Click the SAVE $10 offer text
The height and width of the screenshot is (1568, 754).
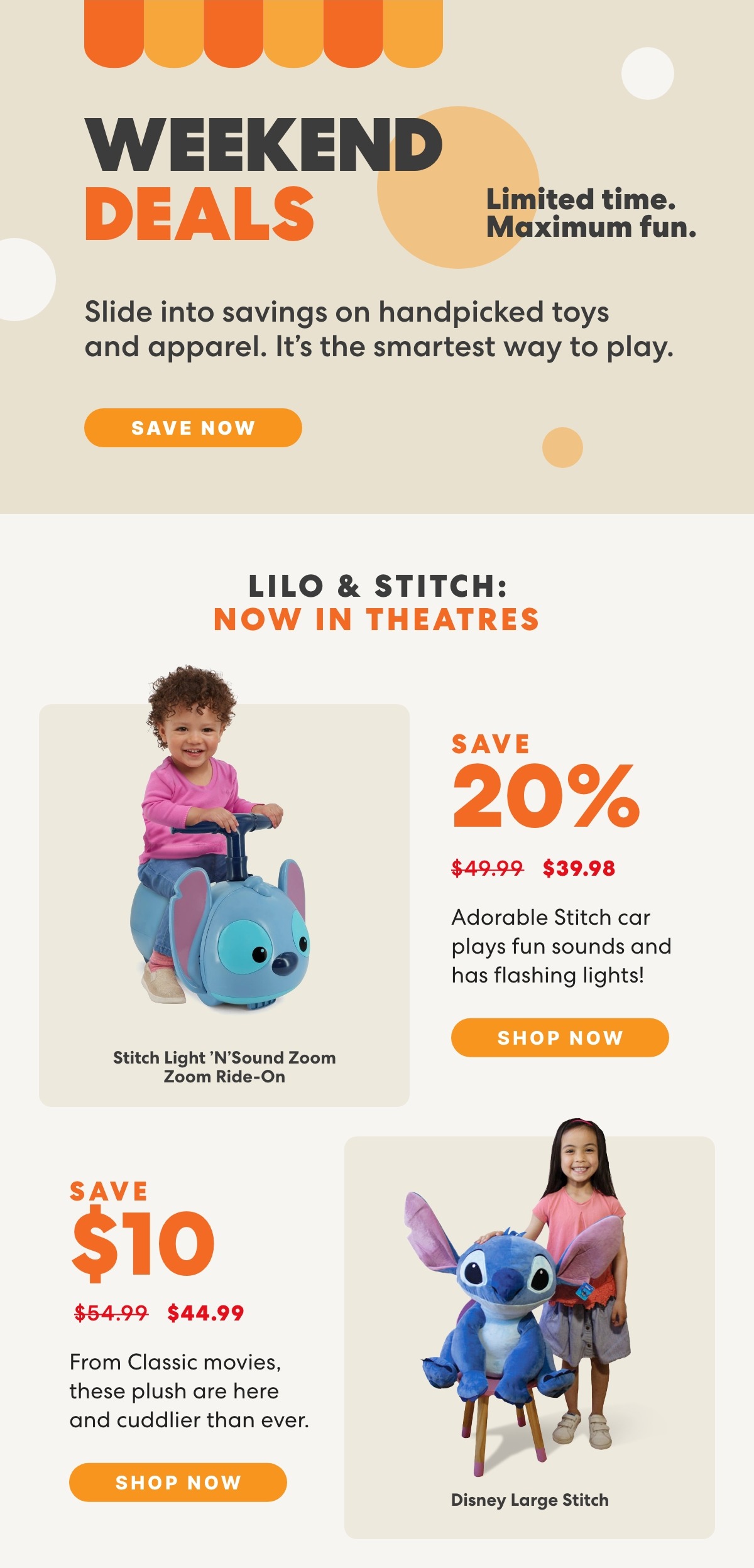click(x=143, y=1230)
